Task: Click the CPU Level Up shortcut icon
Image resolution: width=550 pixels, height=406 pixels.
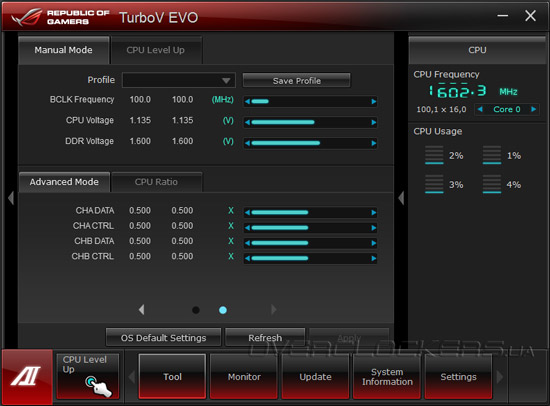Action: (x=88, y=377)
